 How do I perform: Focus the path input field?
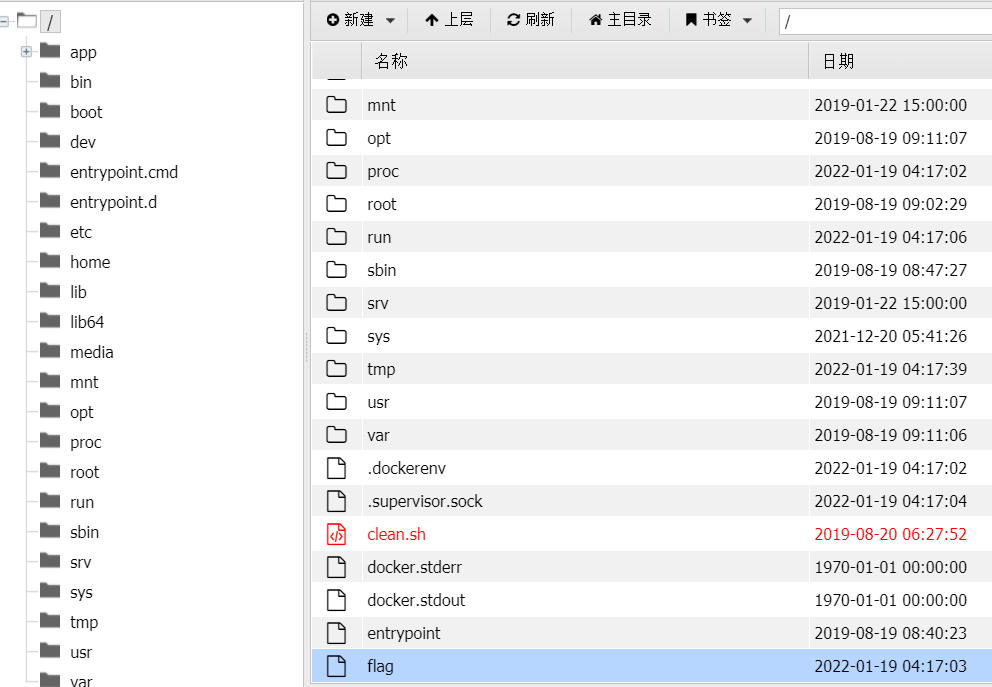pyautogui.click(x=885, y=22)
